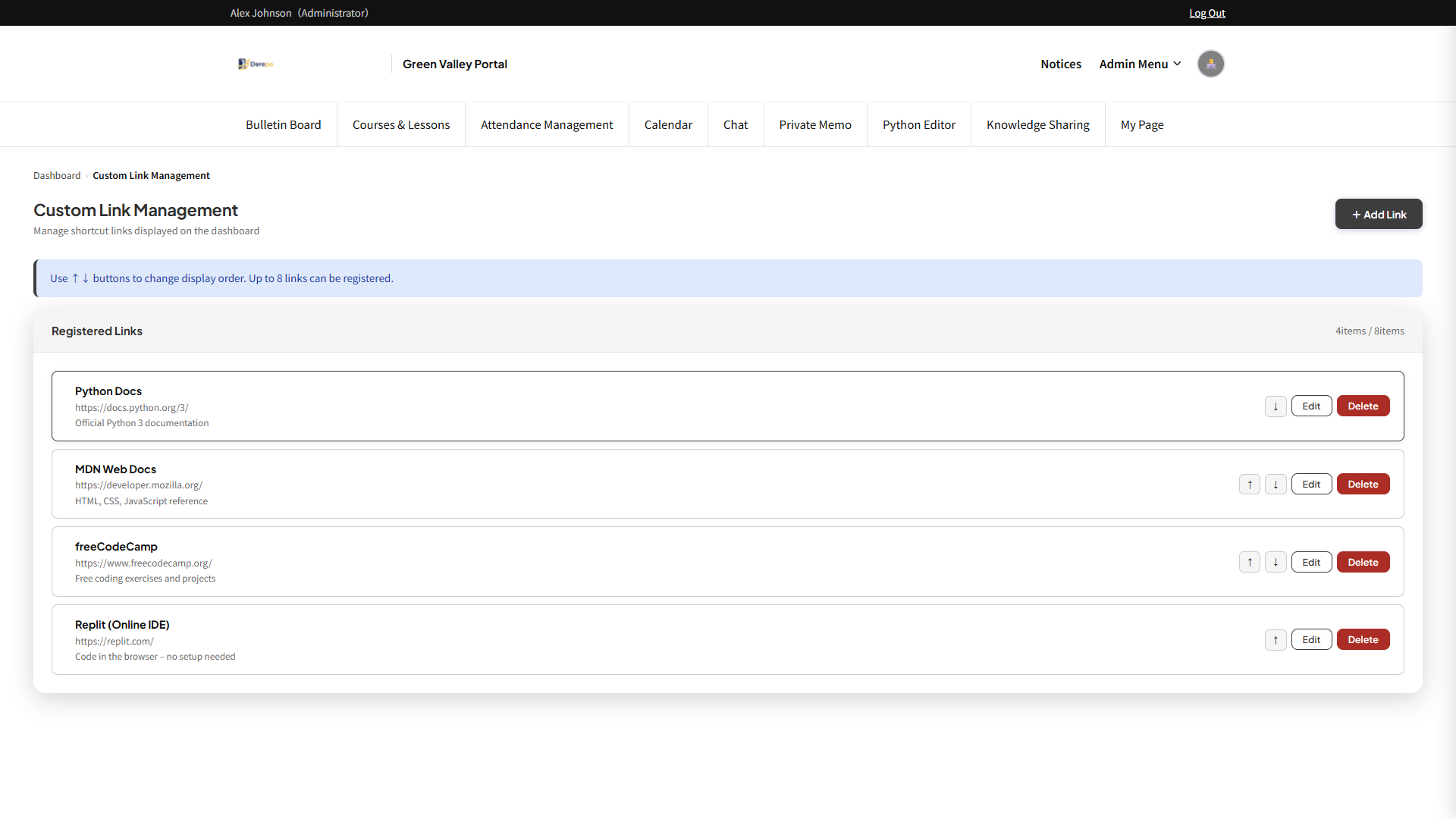Delete the freeCodeCamp link

click(1363, 562)
